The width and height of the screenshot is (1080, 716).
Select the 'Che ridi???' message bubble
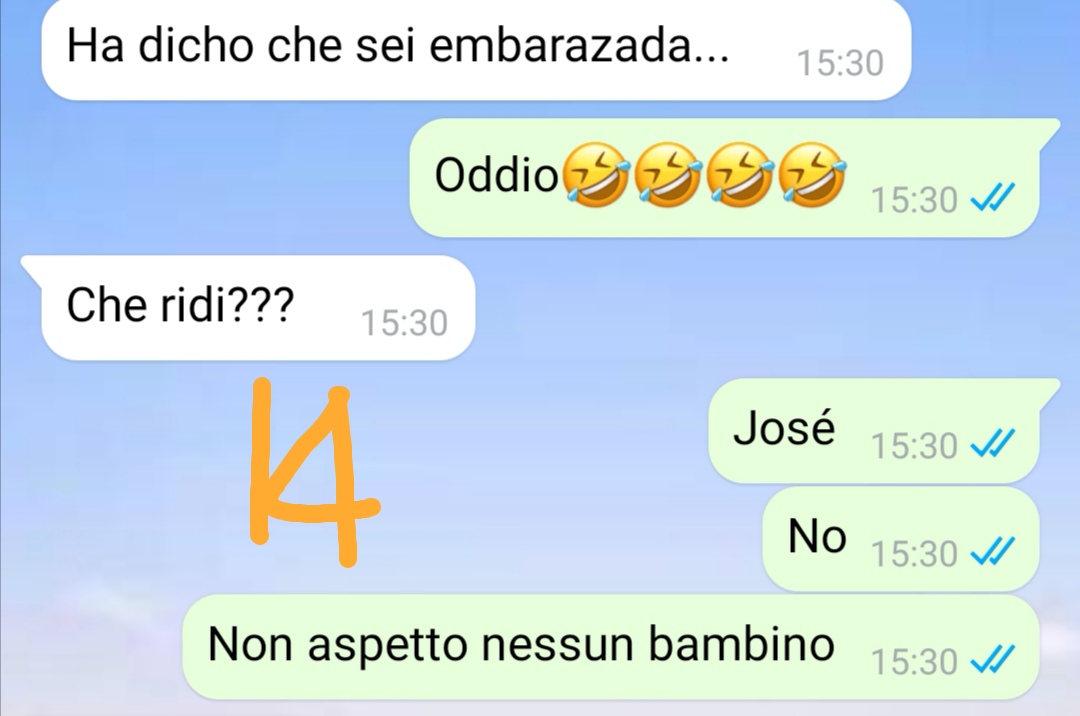click(249, 308)
